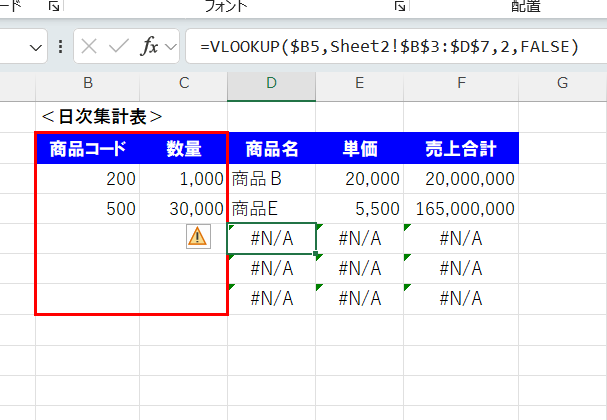The height and width of the screenshot is (420, 607).
Task: Click the 商品 B cell
Action: 272,179
